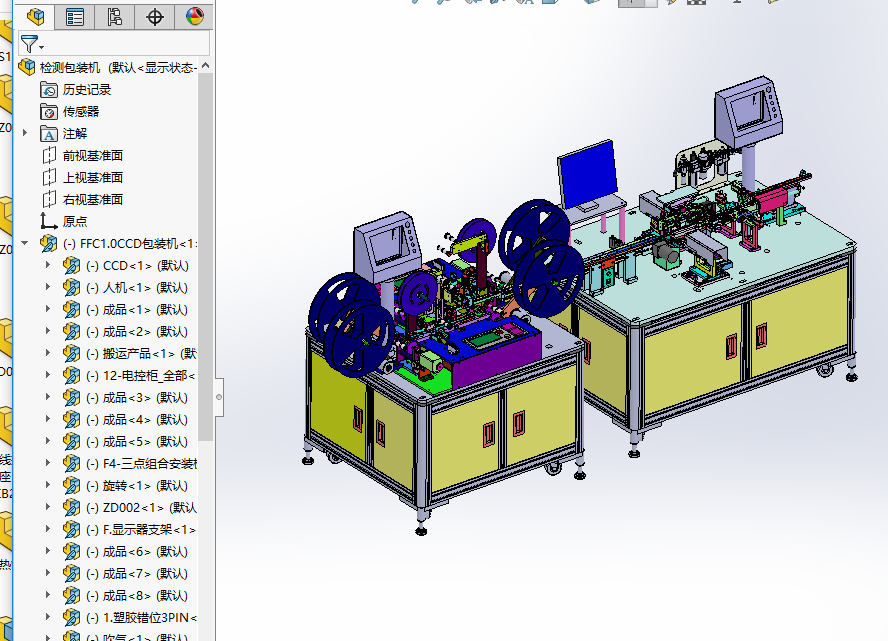The width and height of the screenshot is (888, 641).
Task: Expand the 成品<2> component
Action: [48, 331]
